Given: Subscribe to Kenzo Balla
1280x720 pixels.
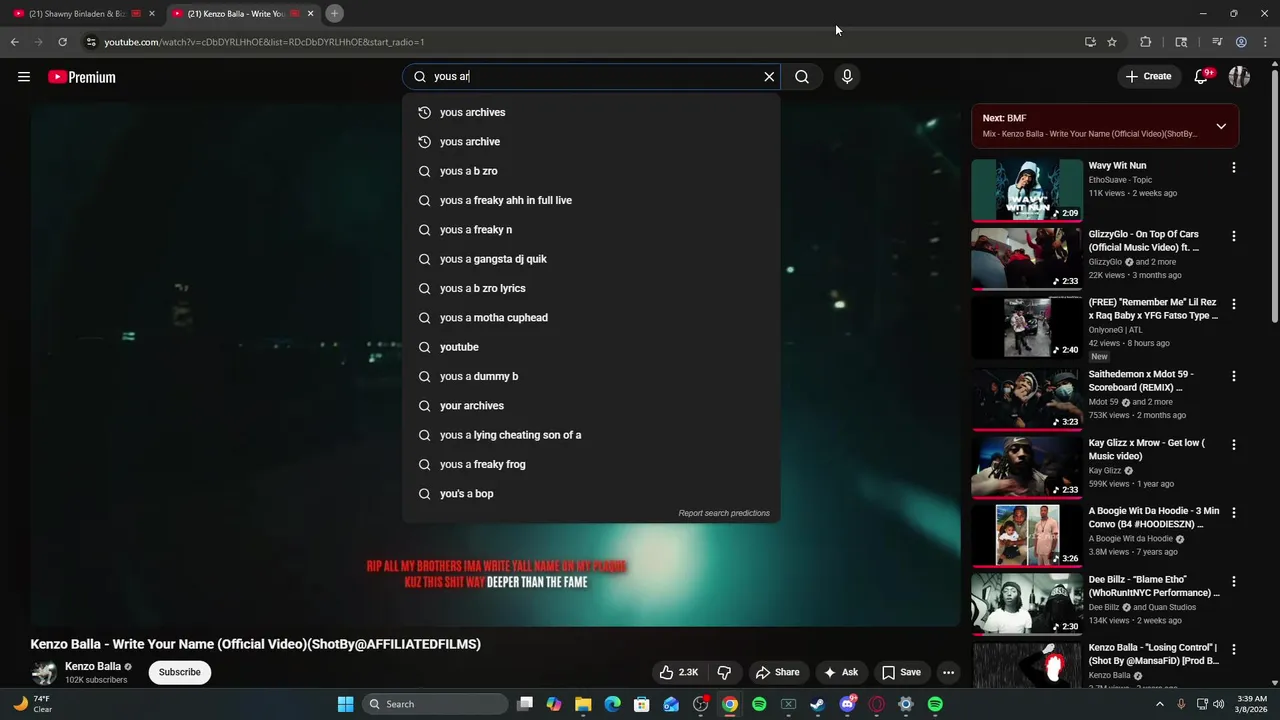Looking at the screenshot, I should click(180, 672).
